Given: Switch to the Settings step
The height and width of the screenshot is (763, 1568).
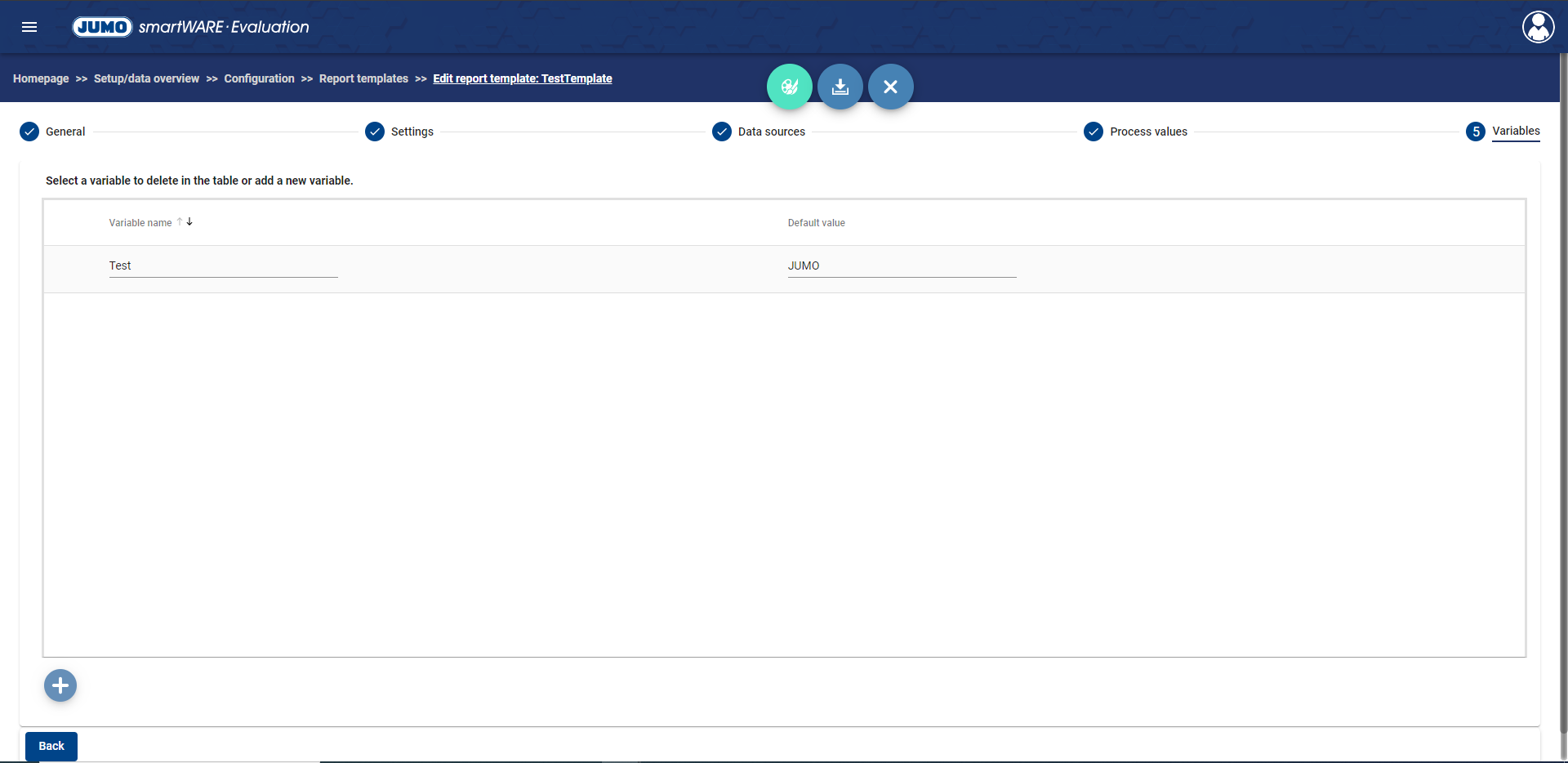Looking at the screenshot, I should (x=412, y=132).
